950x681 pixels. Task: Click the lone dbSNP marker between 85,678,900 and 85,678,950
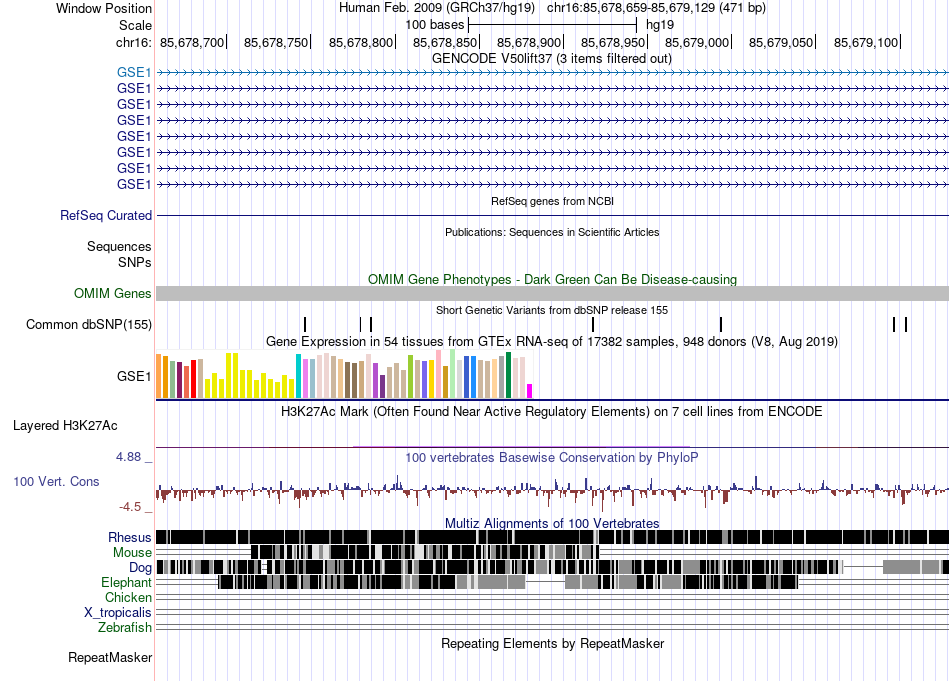tap(593, 324)
